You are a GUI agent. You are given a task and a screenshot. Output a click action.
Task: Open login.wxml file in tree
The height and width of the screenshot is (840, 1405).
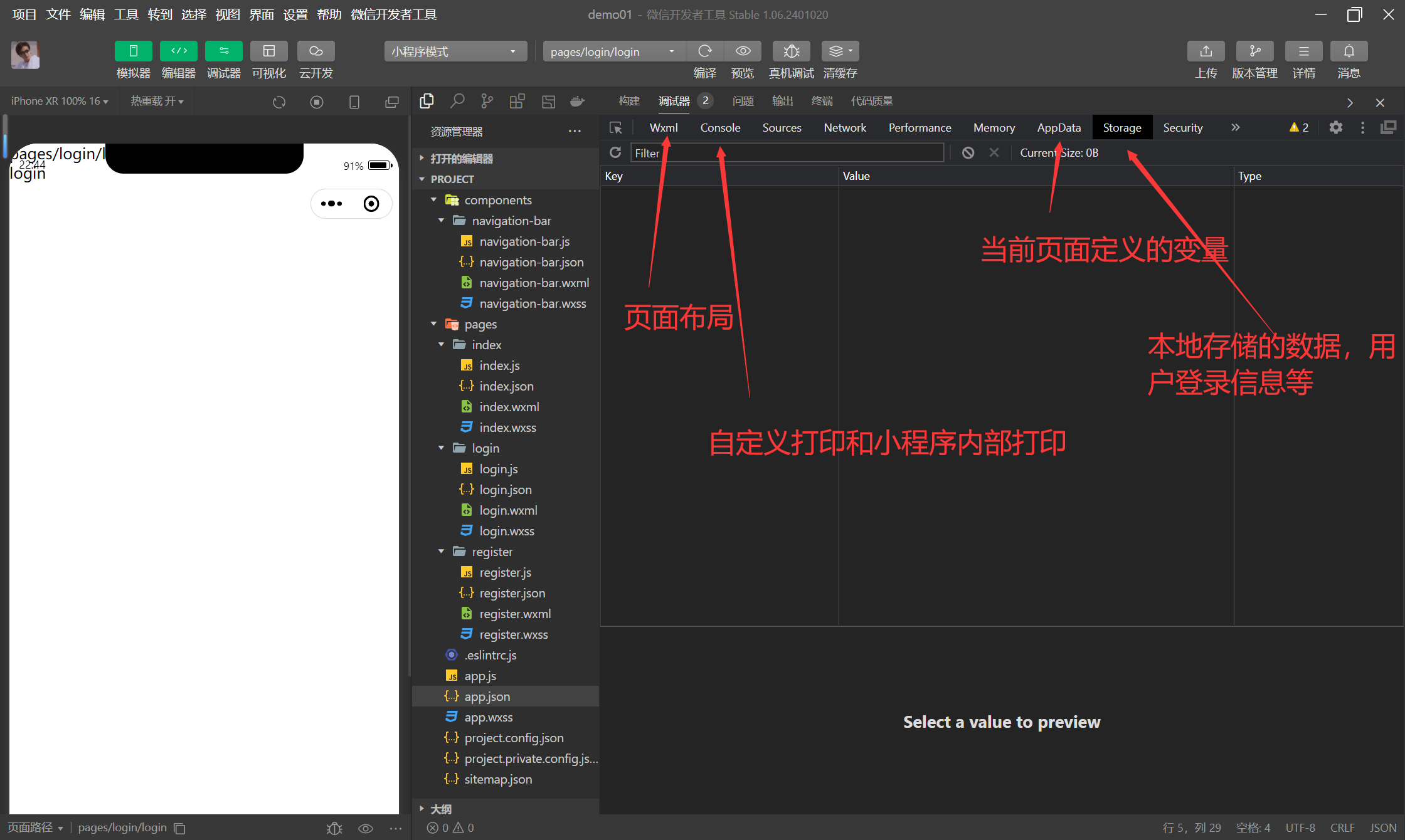(508, 510)
